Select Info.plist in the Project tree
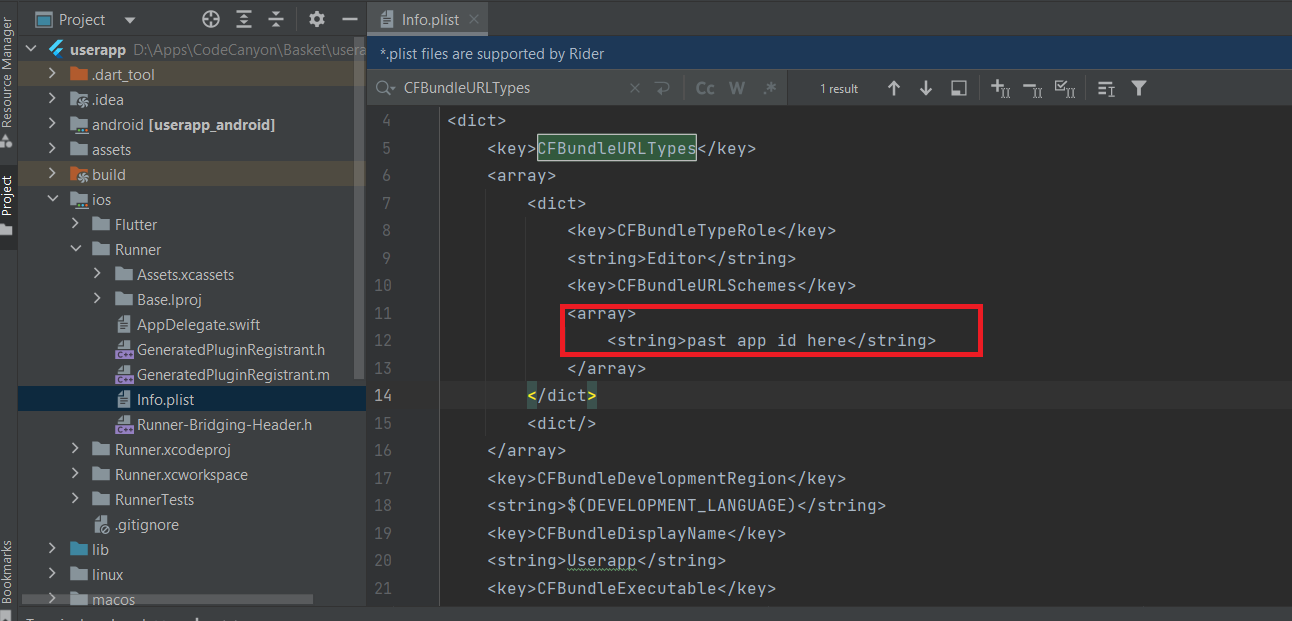The image size is (1292, 621). coord(166,400)
